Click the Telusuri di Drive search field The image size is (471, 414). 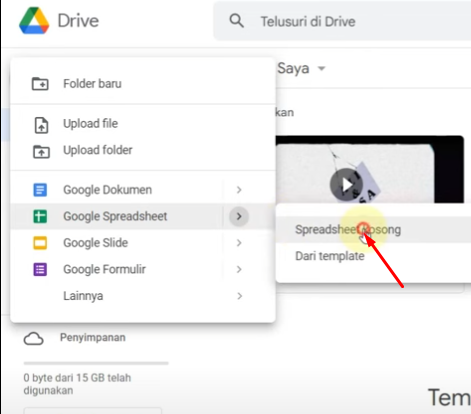[x=342, y=21]
